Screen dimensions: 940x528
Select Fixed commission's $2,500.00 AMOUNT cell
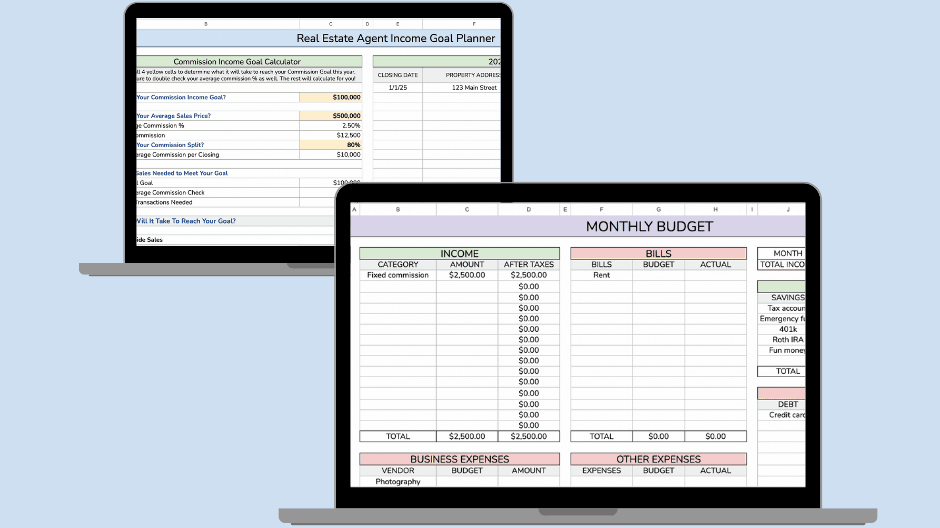coord(467,275)
